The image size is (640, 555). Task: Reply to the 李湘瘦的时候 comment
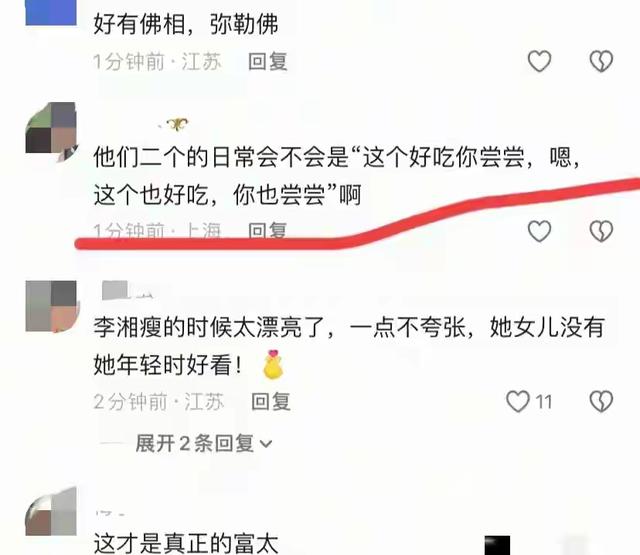(271, 401)
